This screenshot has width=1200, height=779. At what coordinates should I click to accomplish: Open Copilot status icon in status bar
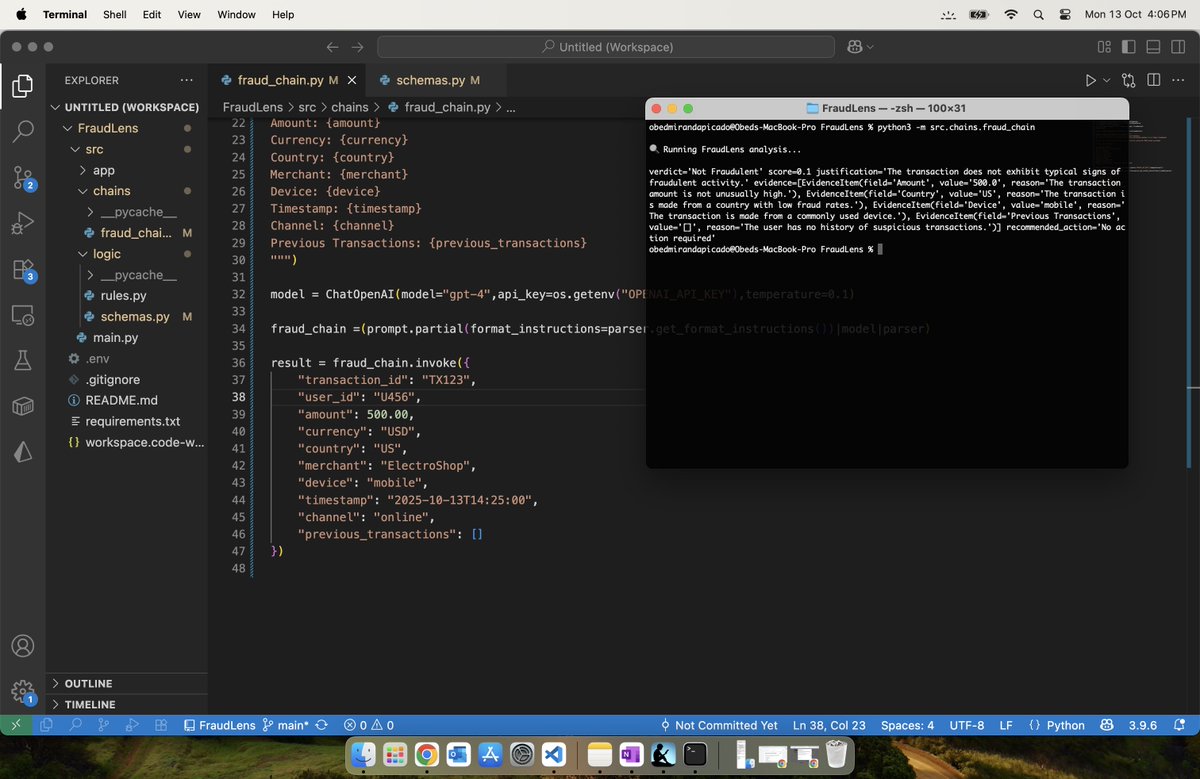pyautogui.click(x=1106, y=725)
